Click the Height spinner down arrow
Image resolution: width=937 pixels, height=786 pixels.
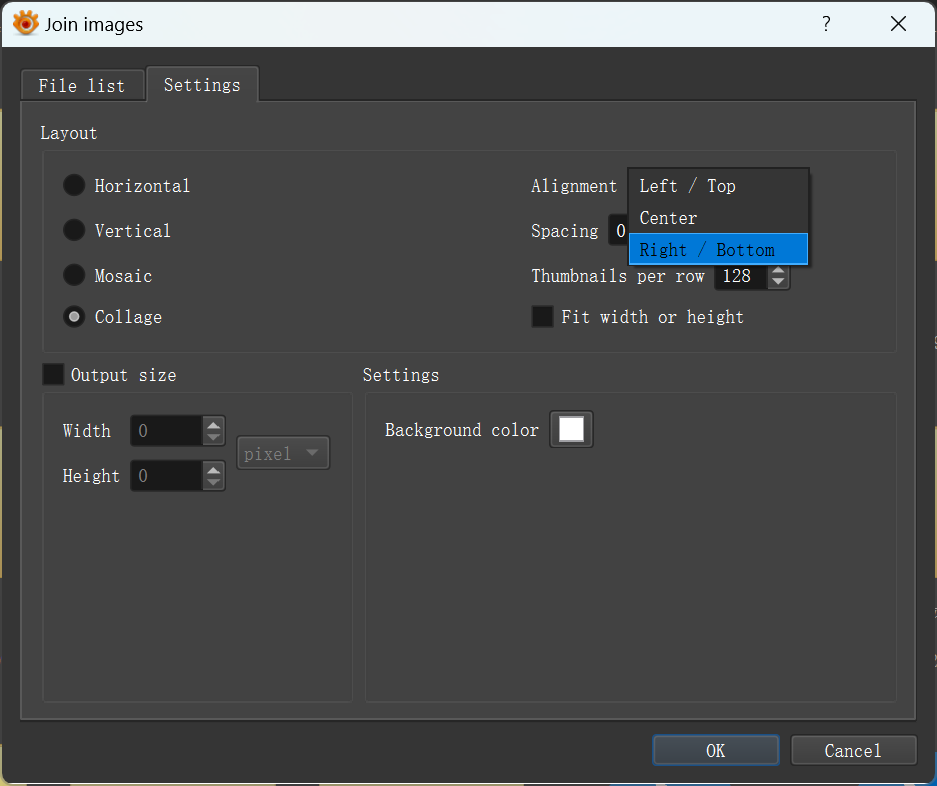[213, 483]
